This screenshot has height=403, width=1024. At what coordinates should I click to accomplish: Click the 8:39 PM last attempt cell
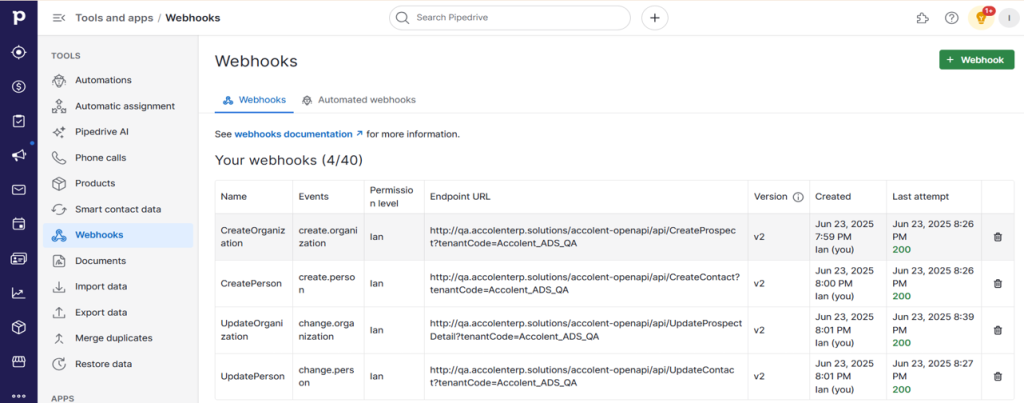pos(933,330)
